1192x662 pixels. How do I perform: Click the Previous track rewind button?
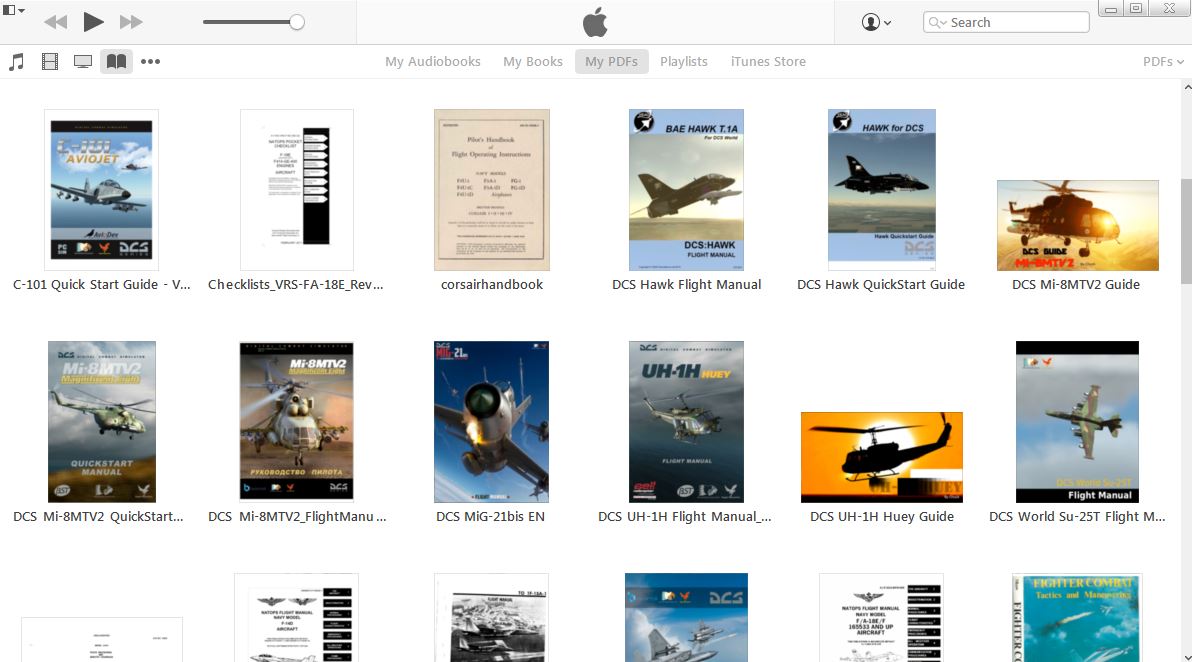point(55,22)
